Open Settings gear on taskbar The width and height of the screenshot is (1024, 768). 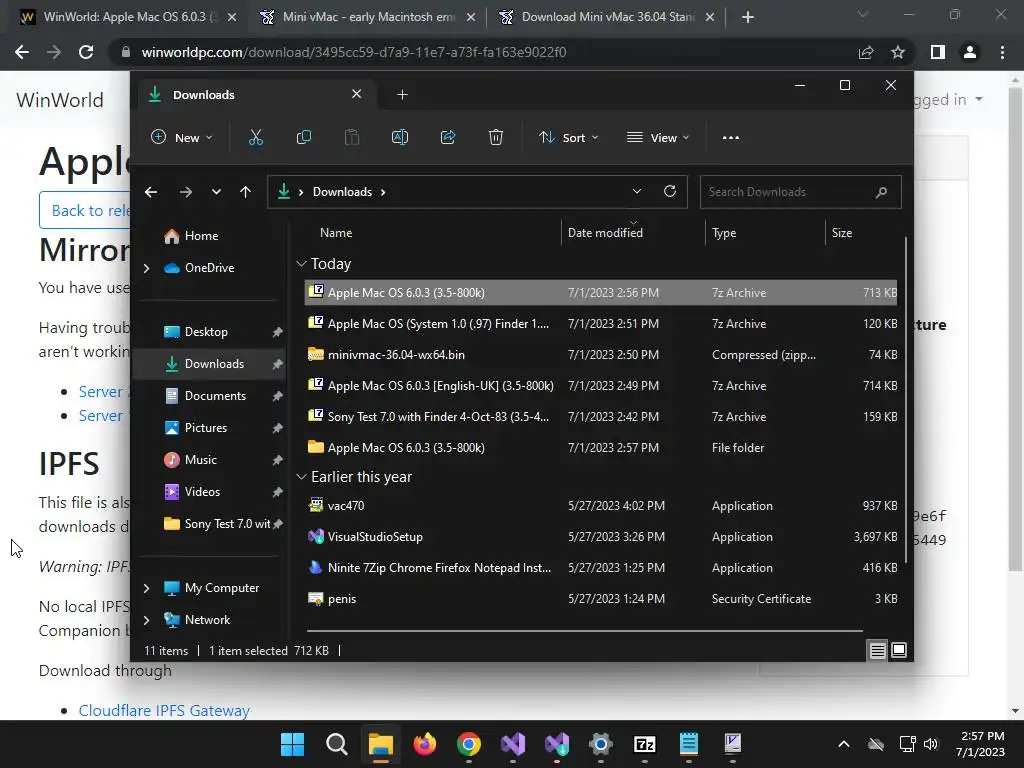(601, 744)
